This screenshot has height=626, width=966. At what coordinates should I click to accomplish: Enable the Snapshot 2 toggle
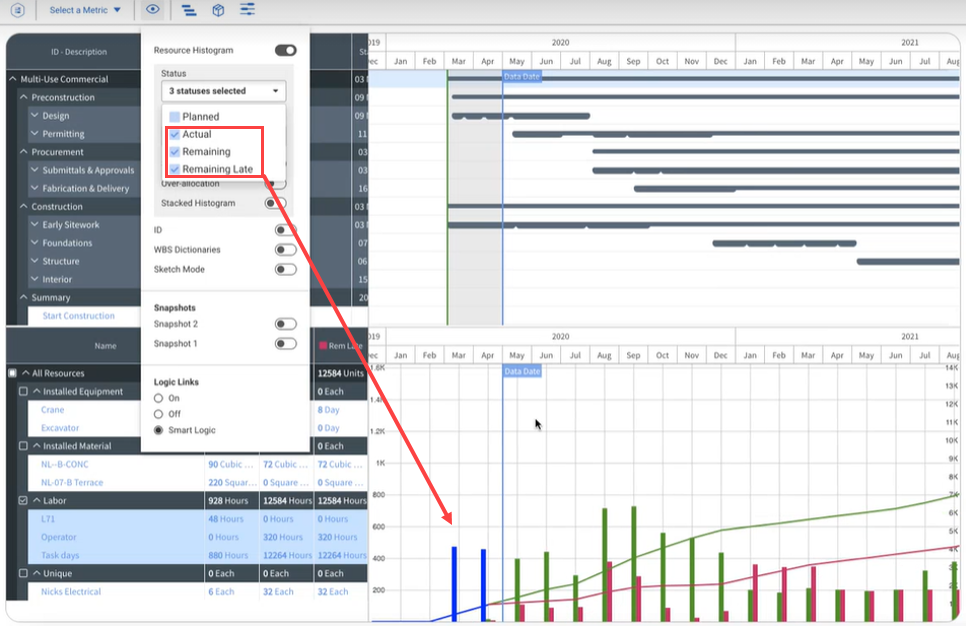click(x=285, y=324)
